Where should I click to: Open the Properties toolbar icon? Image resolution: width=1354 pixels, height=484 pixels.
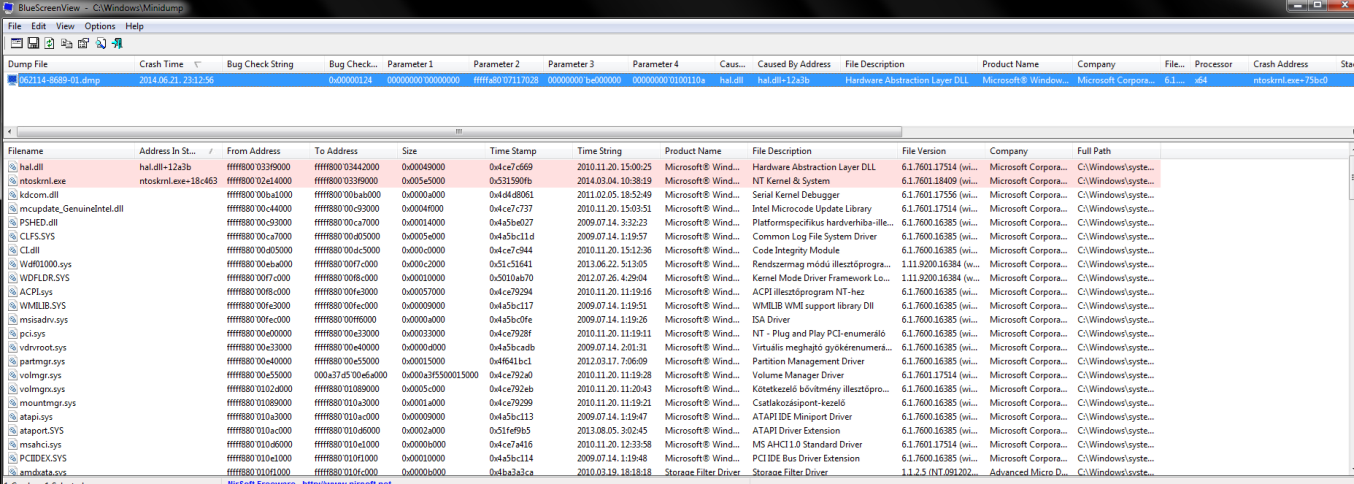[83, 43]
